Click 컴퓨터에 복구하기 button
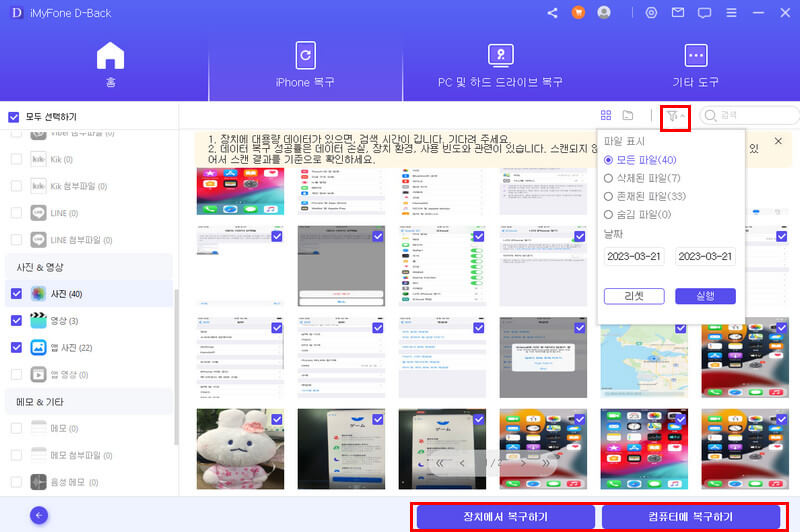800x532 pixels. point(691,517)
